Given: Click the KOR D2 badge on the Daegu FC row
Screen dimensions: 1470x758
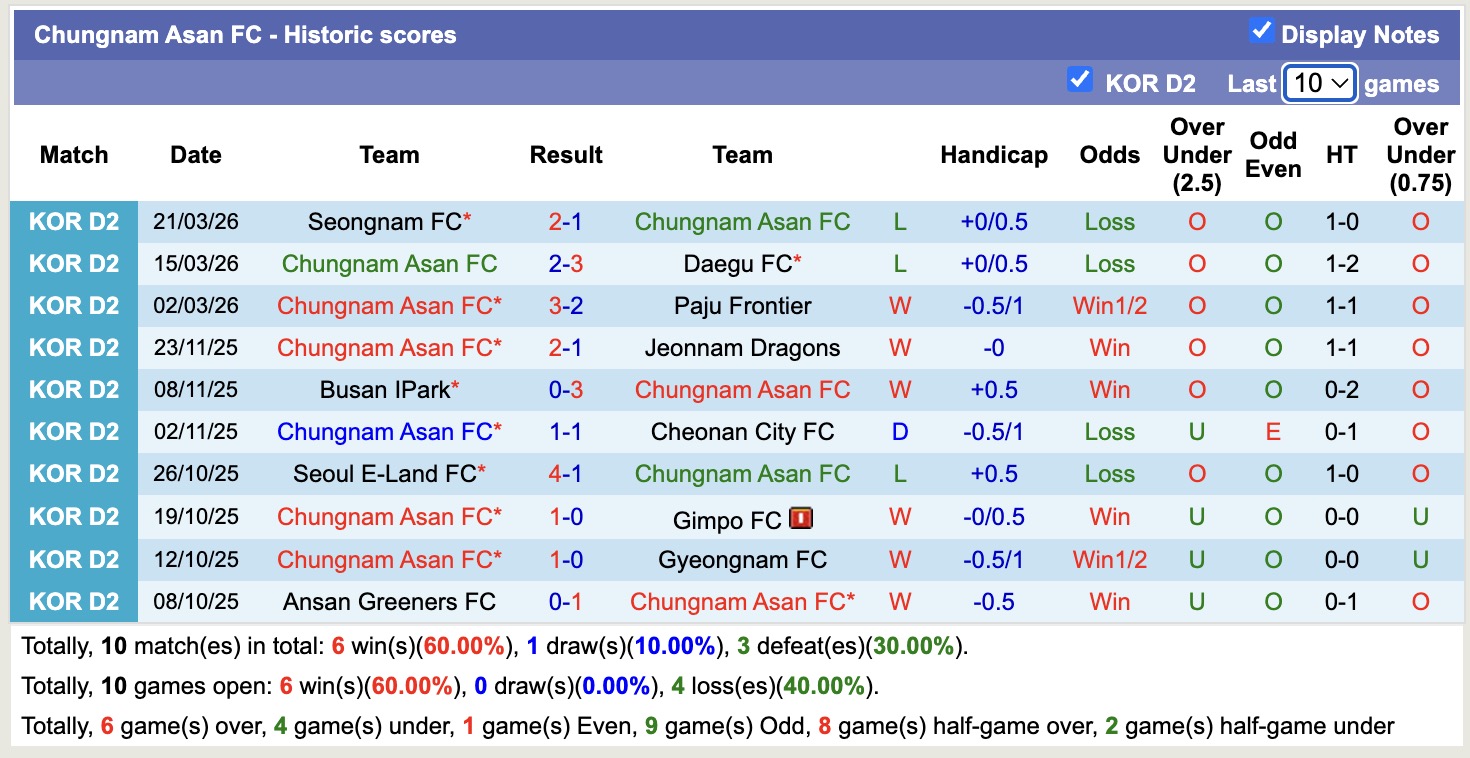Looking at the screenshot, I should click(74, 263).
